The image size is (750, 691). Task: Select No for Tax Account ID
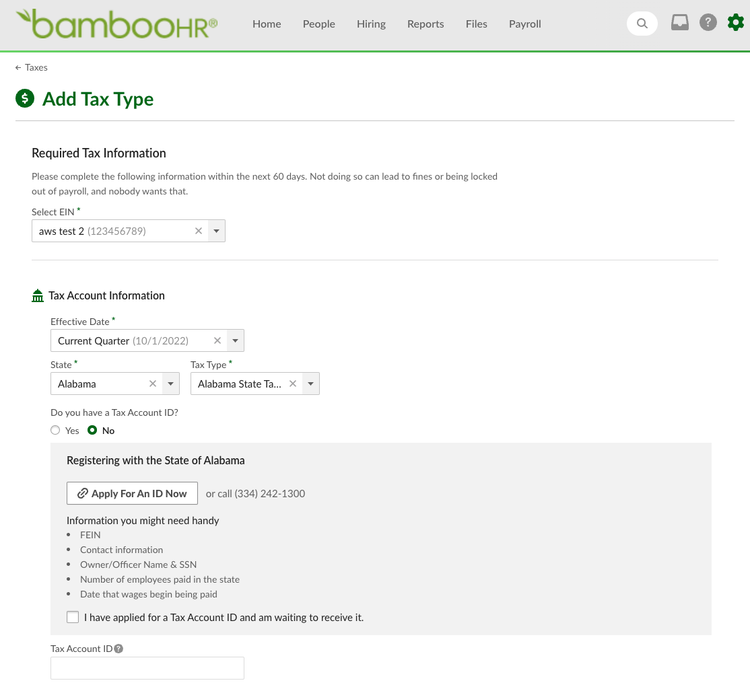pyautogui.click(x=92, y=430)
